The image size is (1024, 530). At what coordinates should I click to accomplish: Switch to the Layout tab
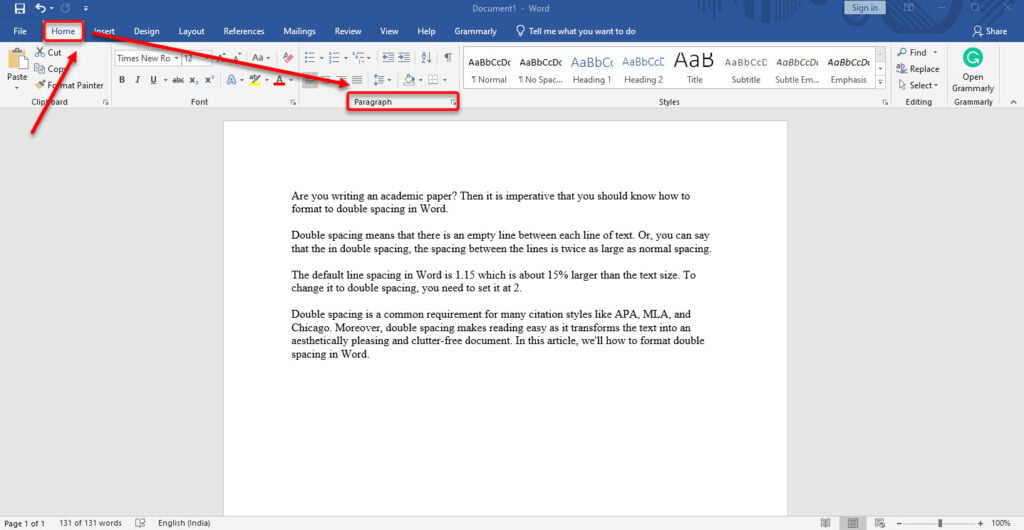[x=191, y=31]
